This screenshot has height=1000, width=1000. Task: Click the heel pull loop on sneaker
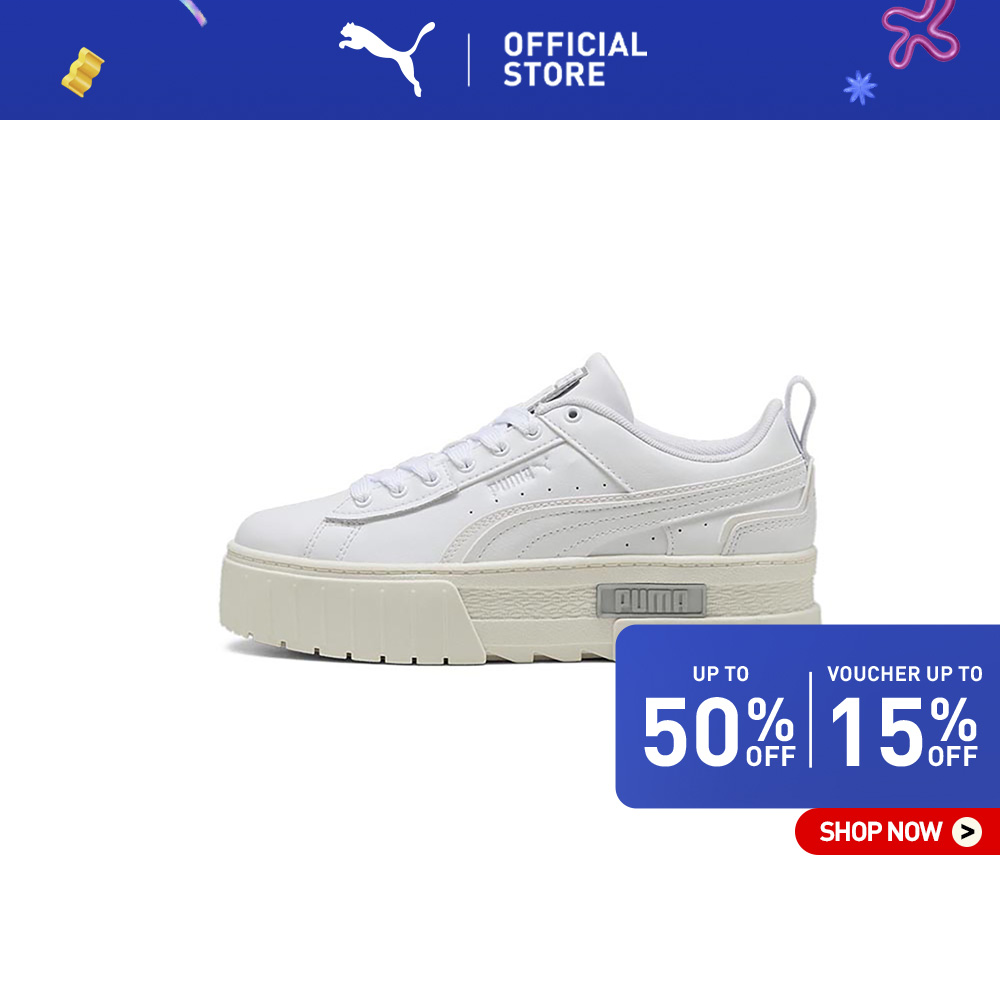point(800,413)
